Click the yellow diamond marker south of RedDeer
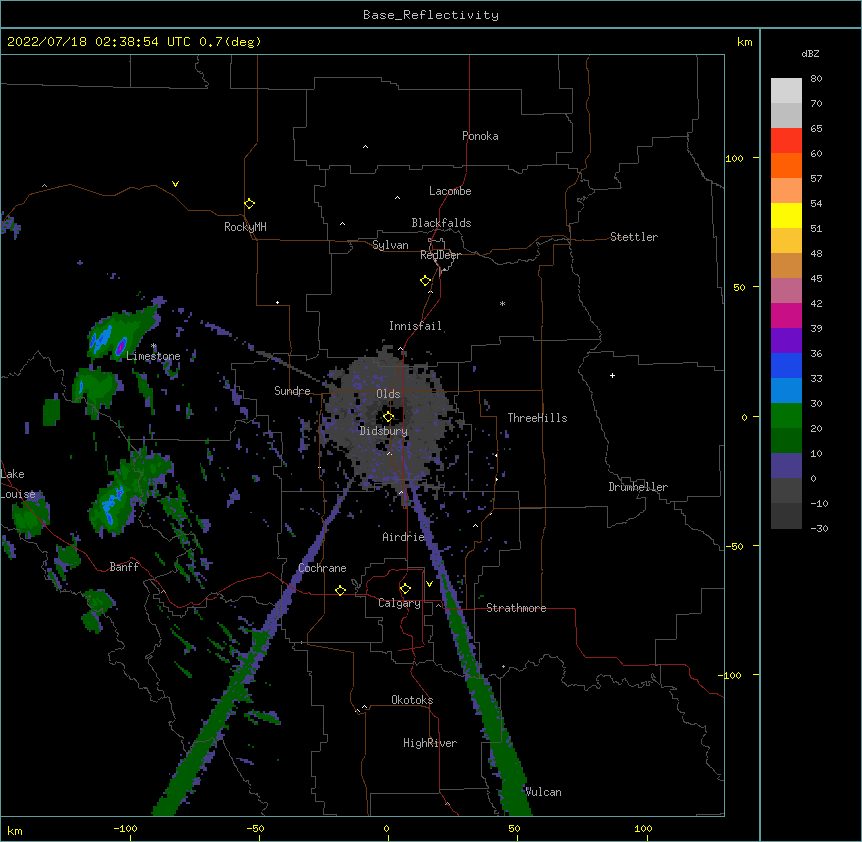Viewport: 862px width, 842px height. click(426, 281)
